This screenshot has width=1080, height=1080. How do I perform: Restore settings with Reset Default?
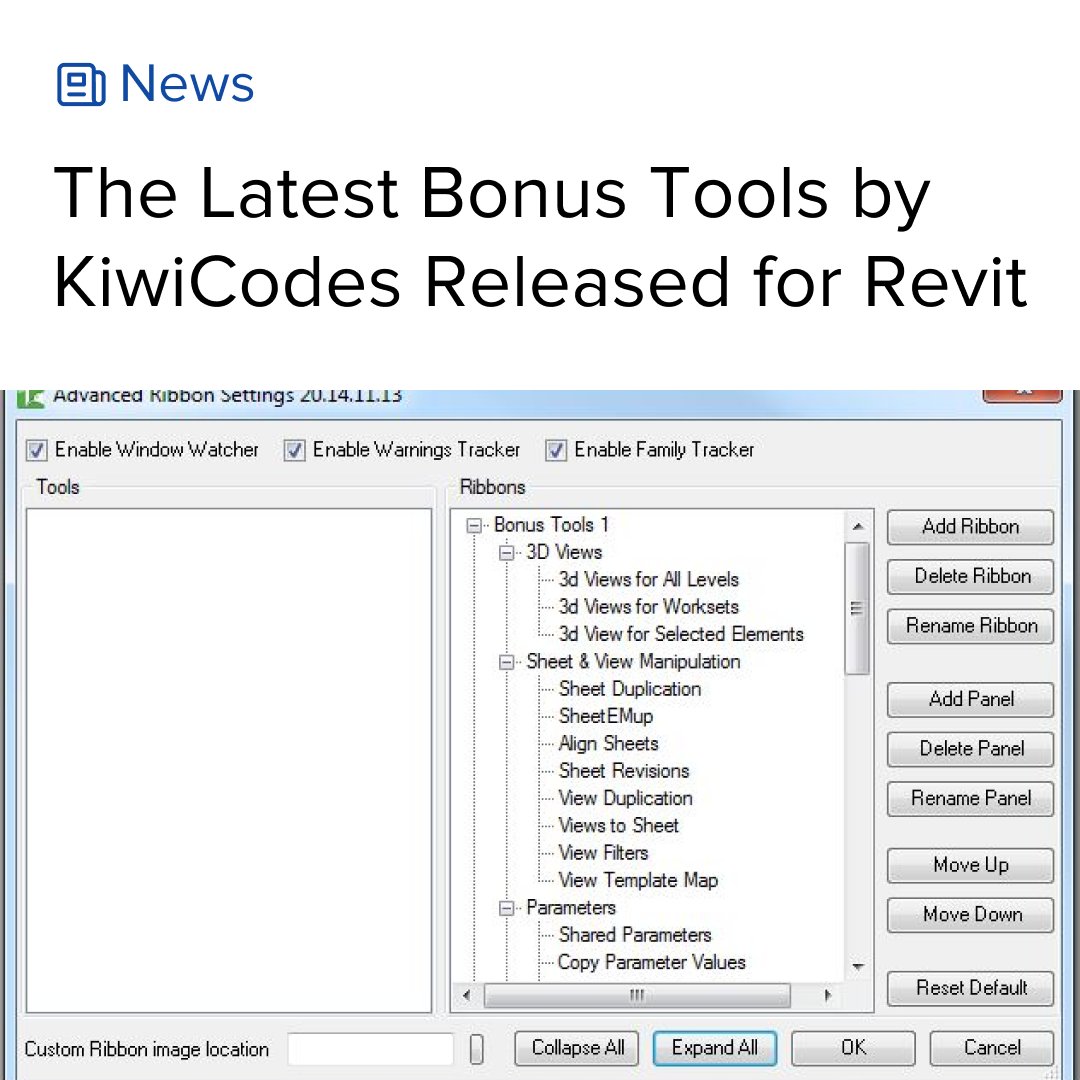pos(970,988)
